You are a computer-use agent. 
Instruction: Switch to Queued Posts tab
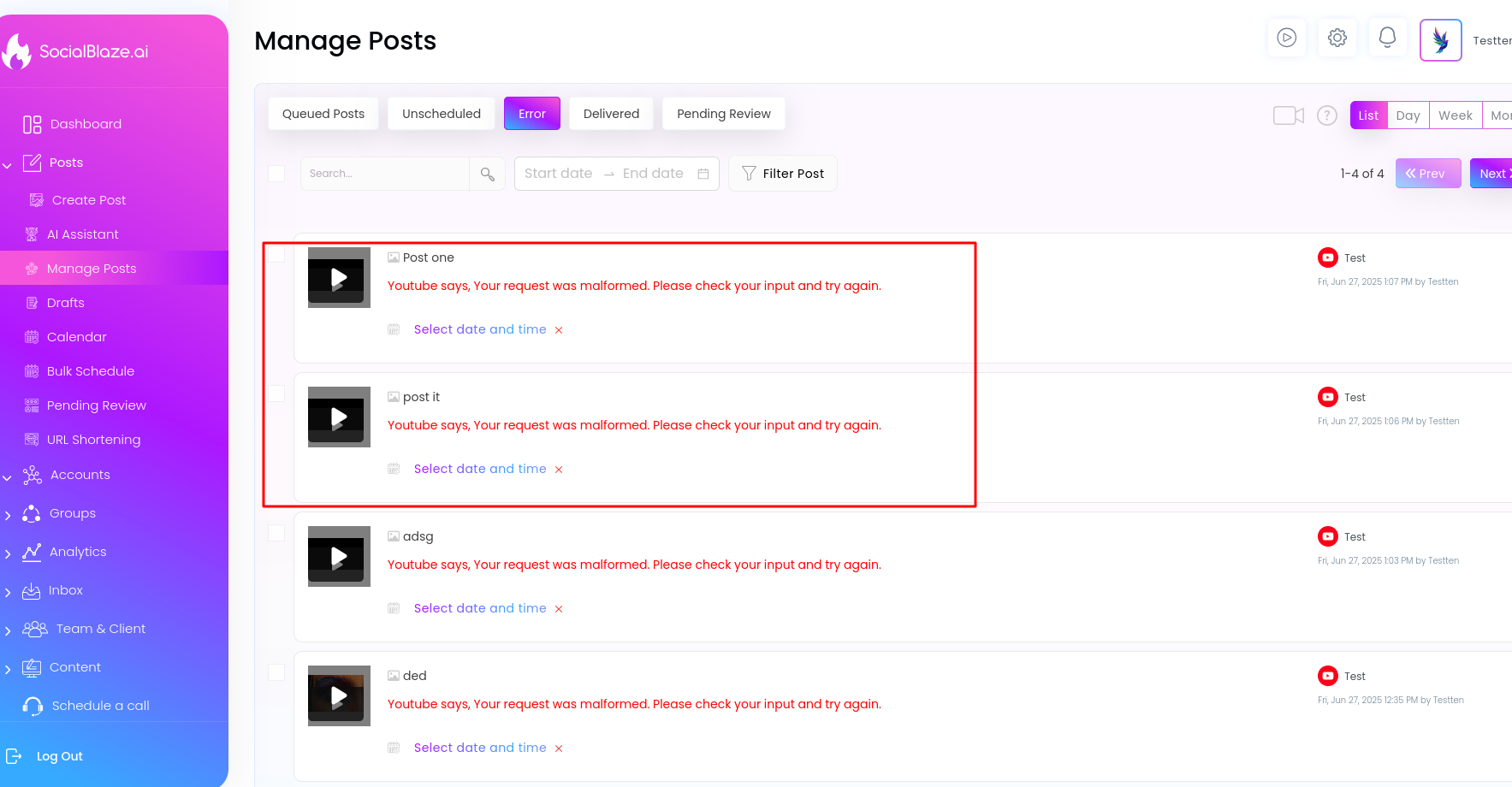tap(323, 114)
